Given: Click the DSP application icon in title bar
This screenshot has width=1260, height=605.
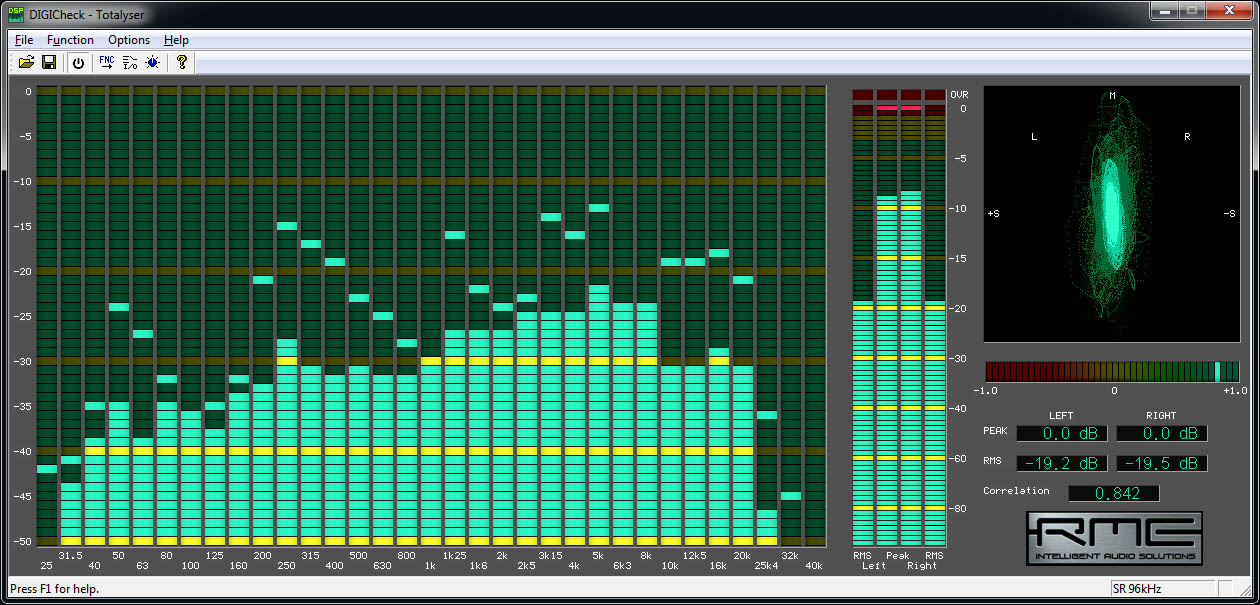Looking at the screenshot, I should coord(17,13).
